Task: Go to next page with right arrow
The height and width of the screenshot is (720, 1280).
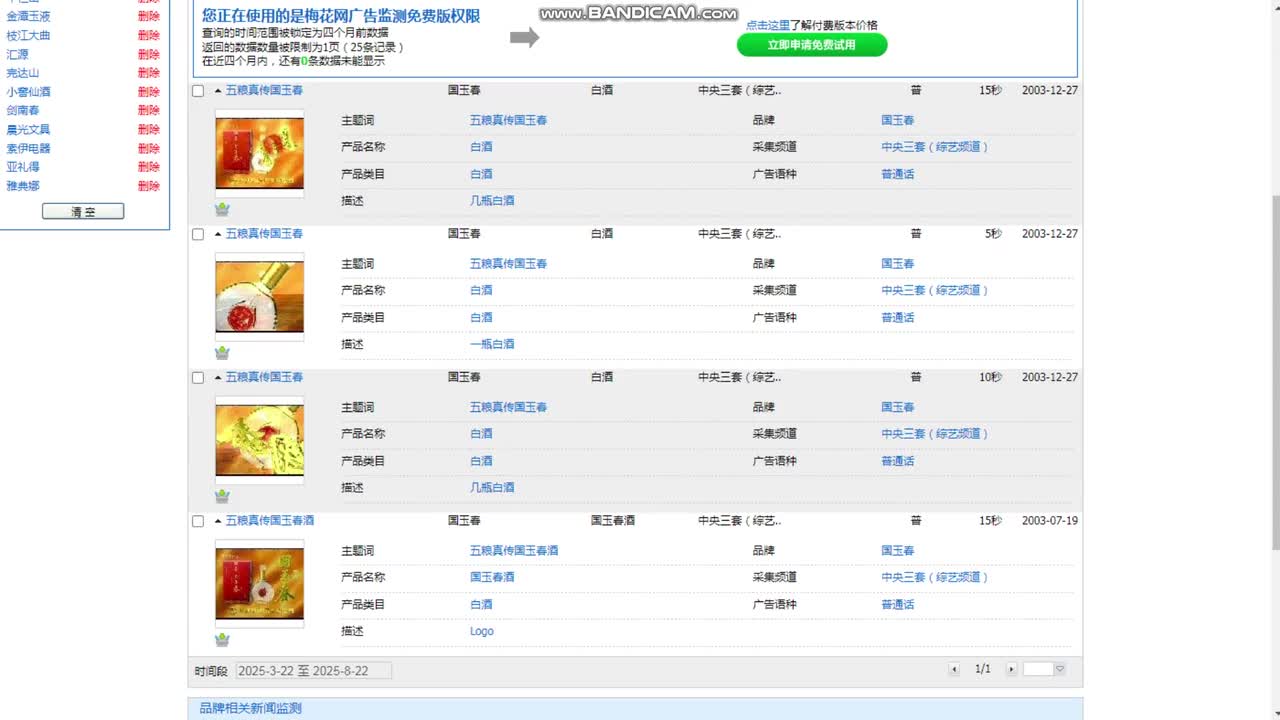Action: pos(1011,669)
